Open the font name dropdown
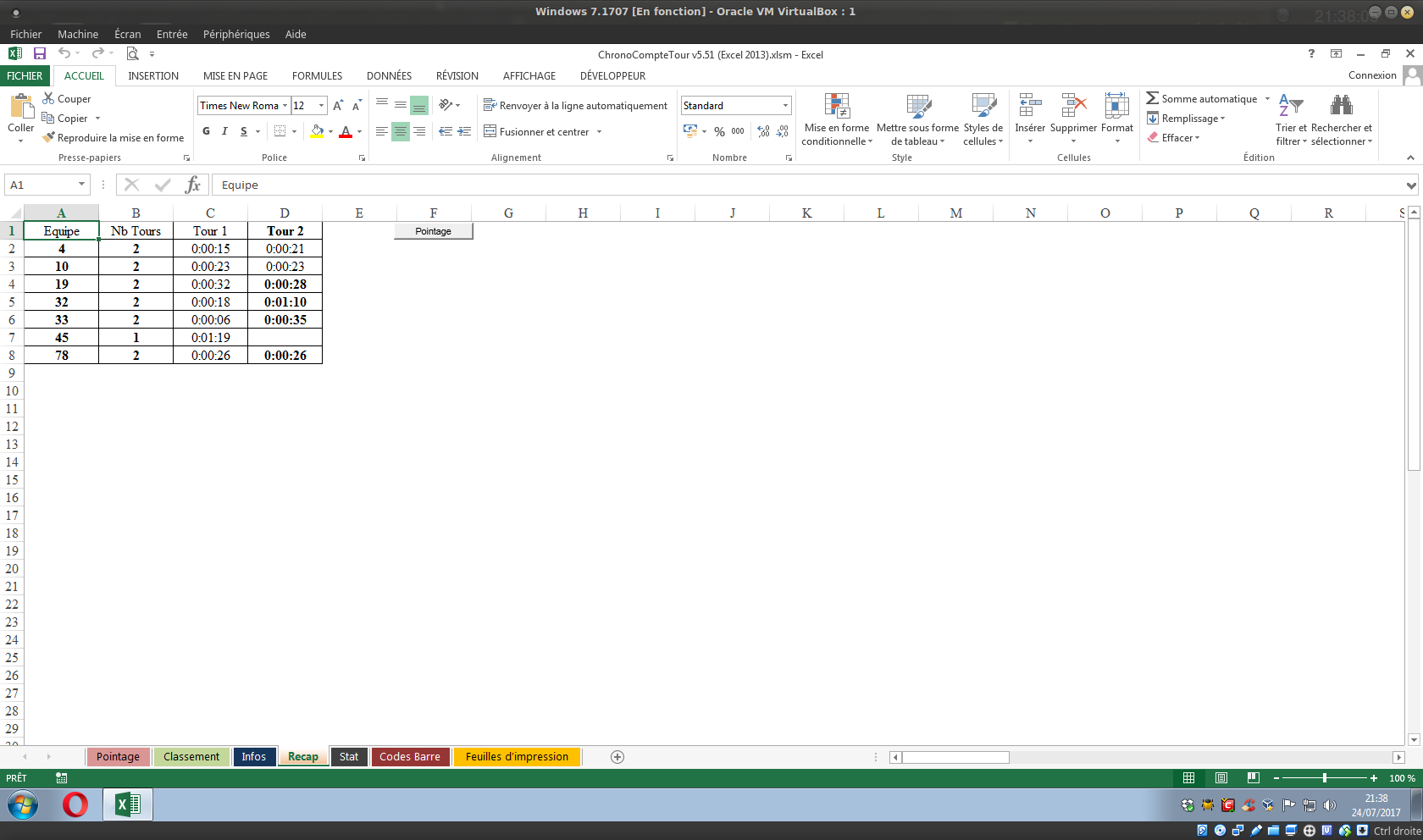 [285, 106]
